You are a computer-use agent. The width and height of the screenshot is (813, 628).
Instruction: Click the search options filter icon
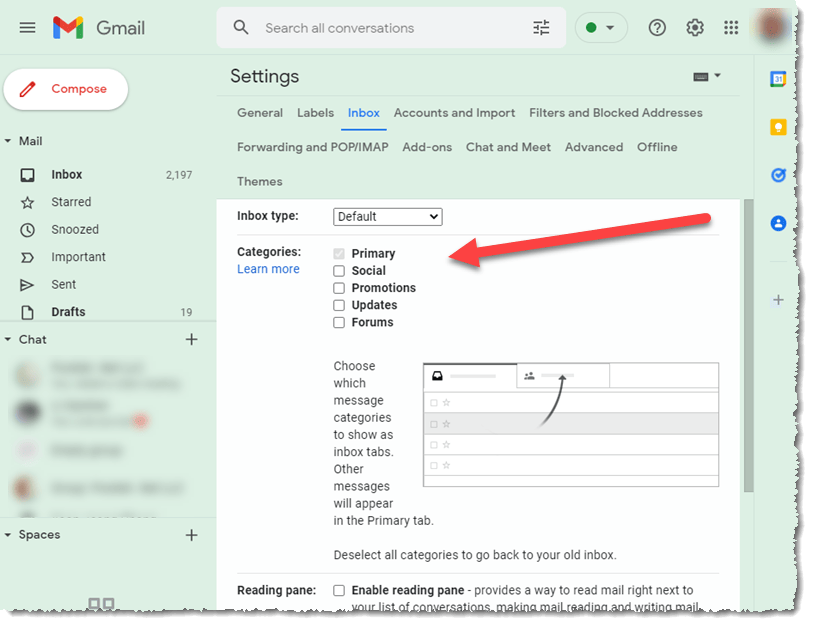[541, 28]
